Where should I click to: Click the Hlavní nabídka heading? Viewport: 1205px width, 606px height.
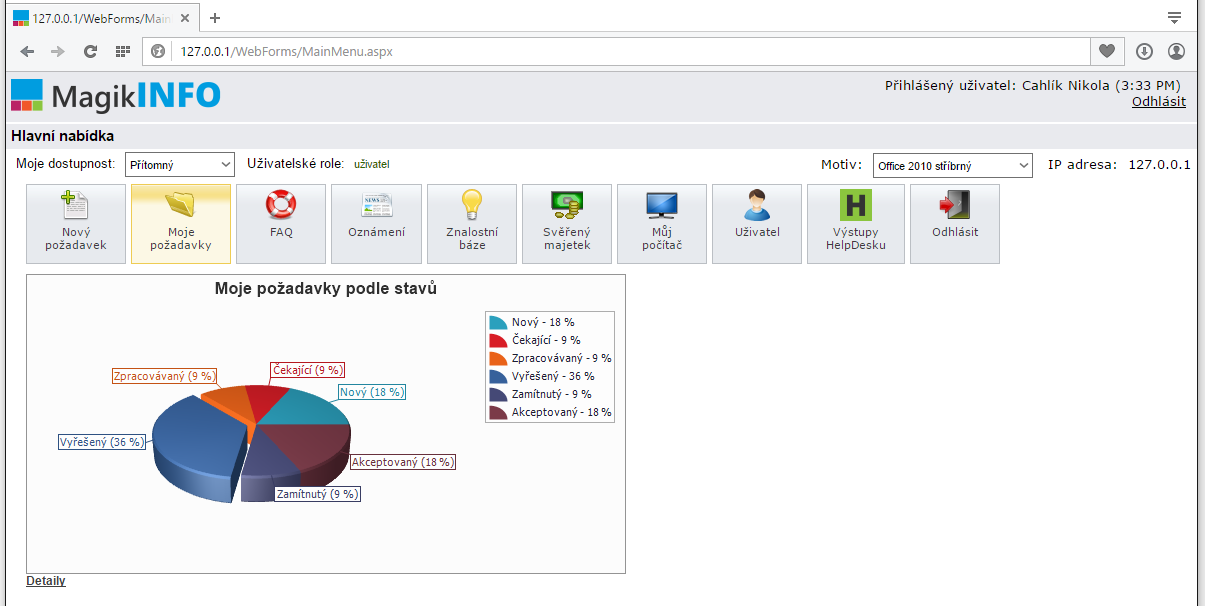pyautogui.click(x=63, y=136)
